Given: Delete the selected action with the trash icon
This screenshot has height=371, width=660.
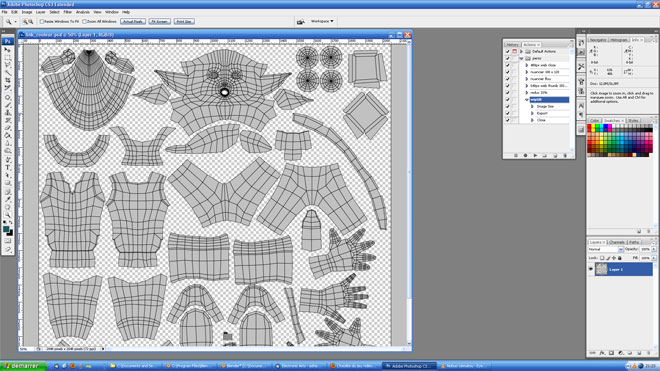Looking at the screenshot, I should tap(565, 155).
